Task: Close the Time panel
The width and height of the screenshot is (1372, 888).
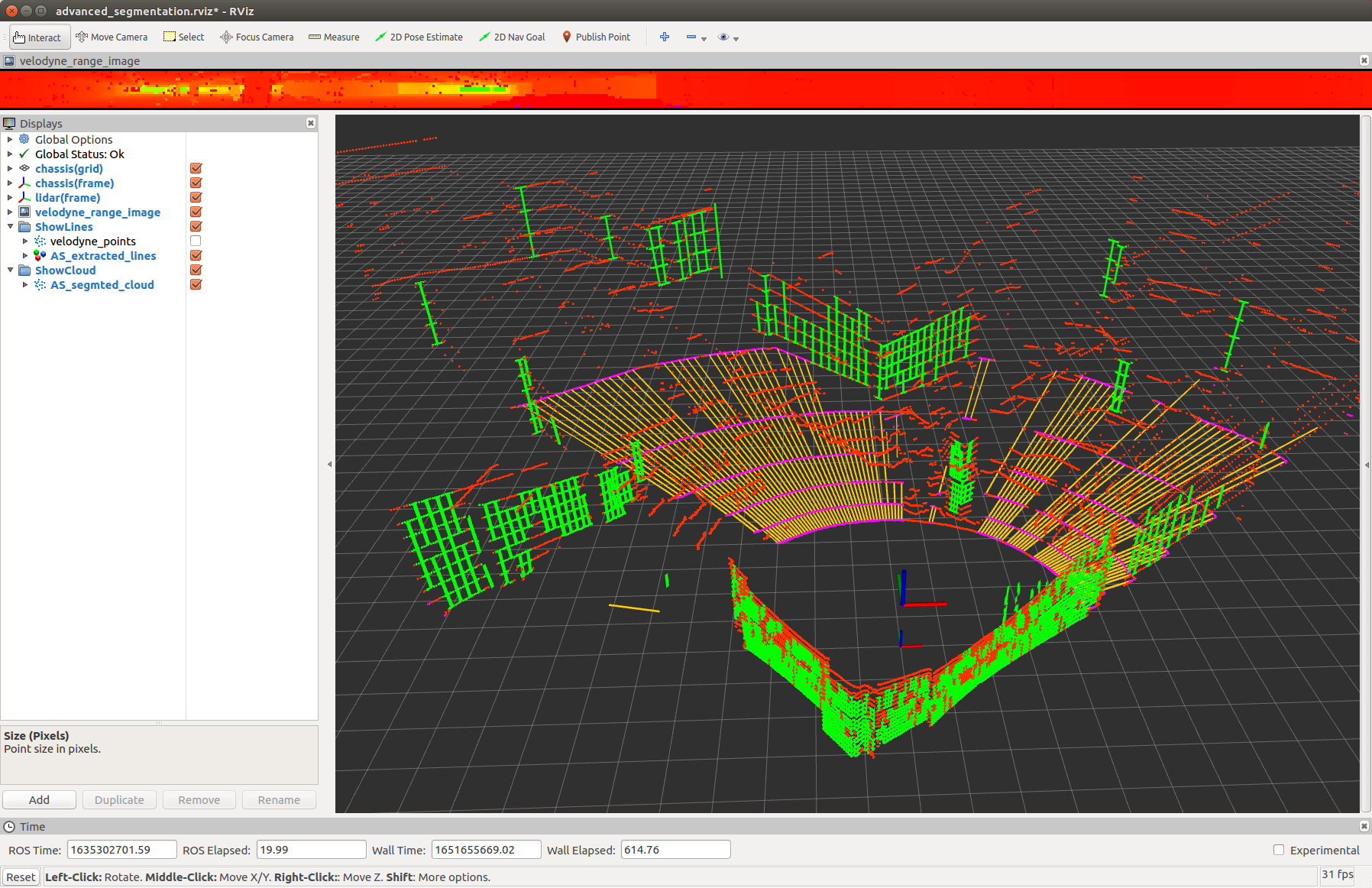Action: pyautogui.click(x=1364, y=826)
